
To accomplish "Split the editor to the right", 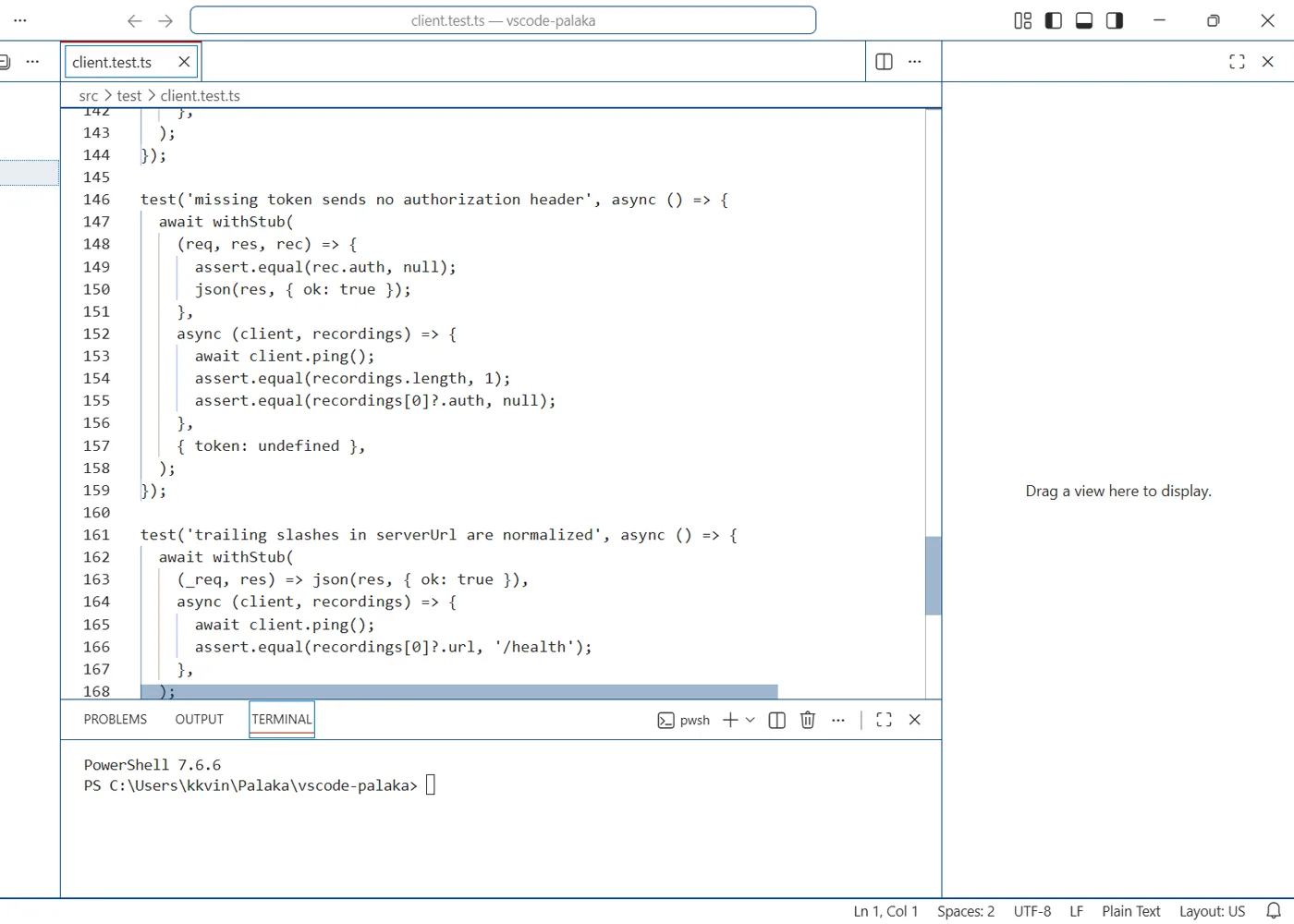I will pos(884,62).
